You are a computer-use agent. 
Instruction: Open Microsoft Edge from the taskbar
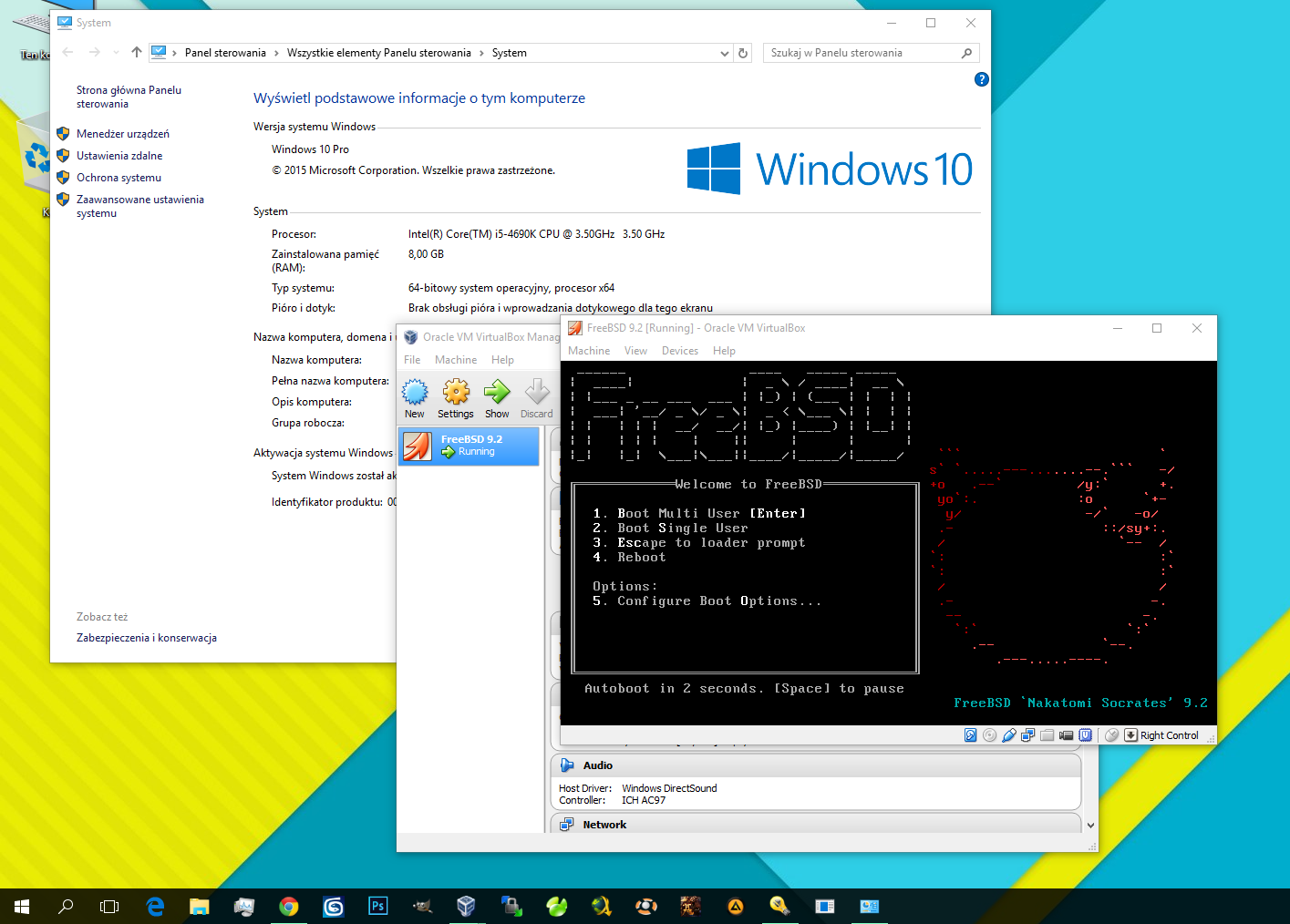pos(155,906)
